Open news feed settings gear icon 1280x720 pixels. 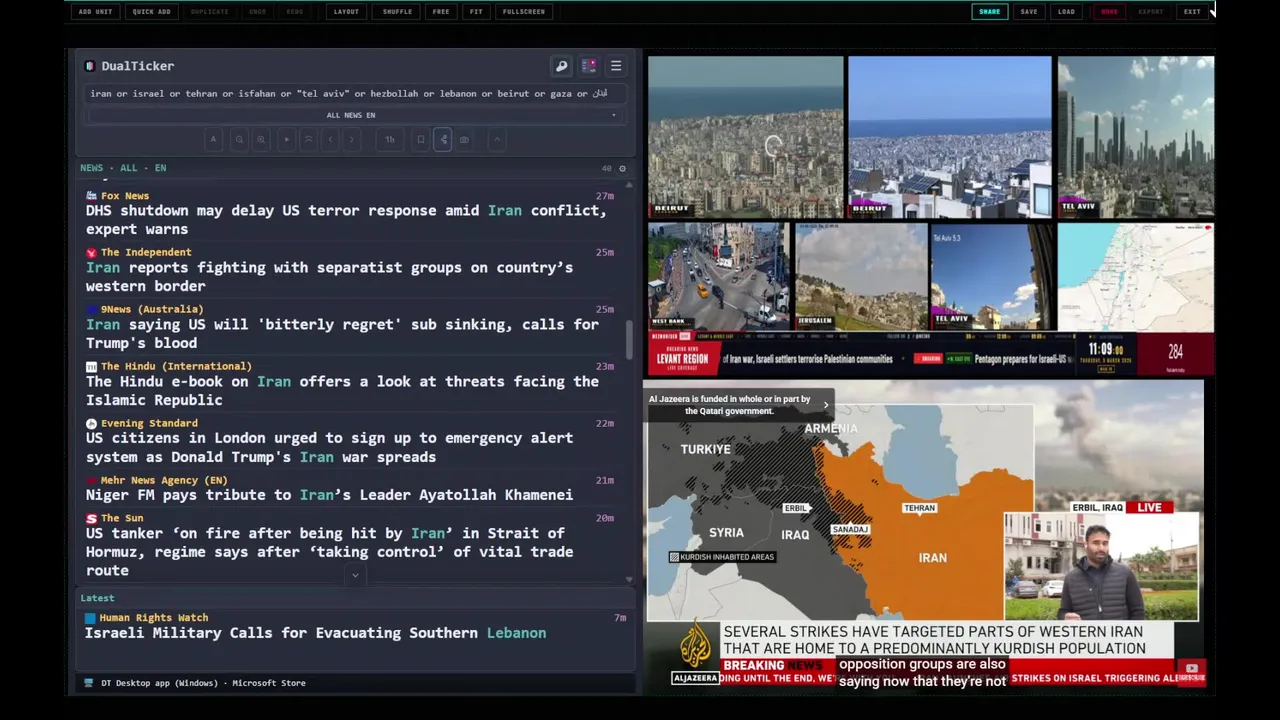click(x=622, y=168)
